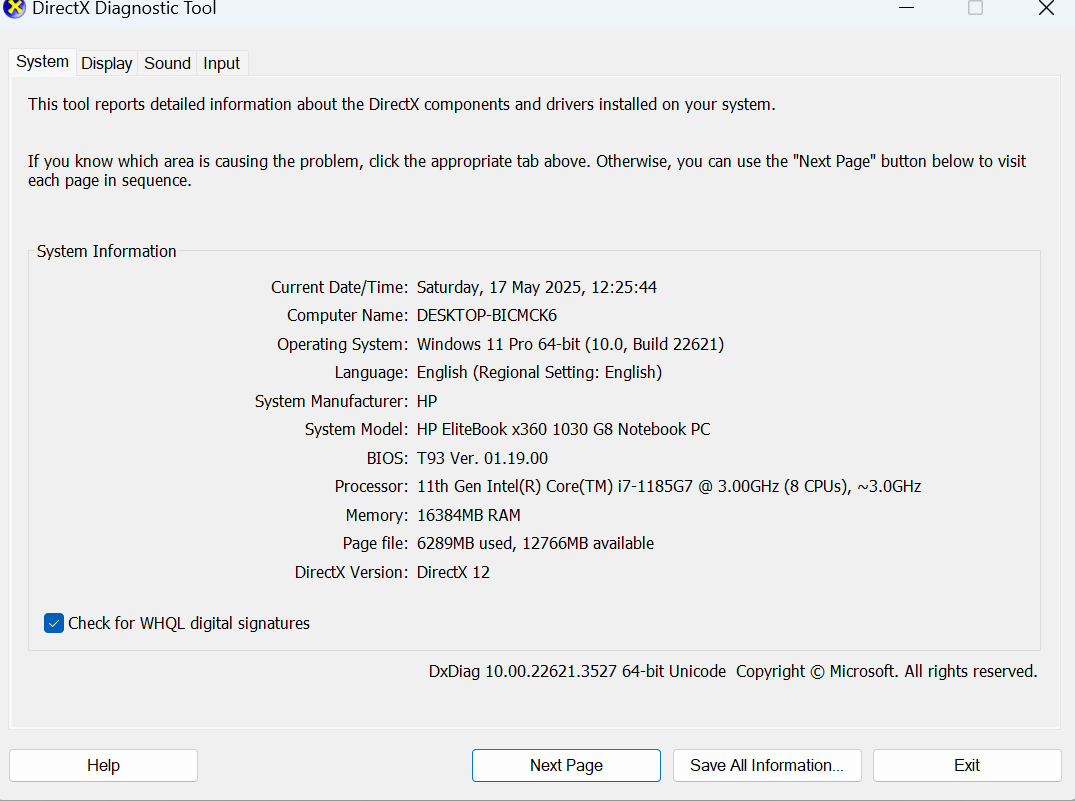This screenshot has width=1075, height=801.
Task: Click the Windows 11 Pro operating system value
Action: [570, 344]
